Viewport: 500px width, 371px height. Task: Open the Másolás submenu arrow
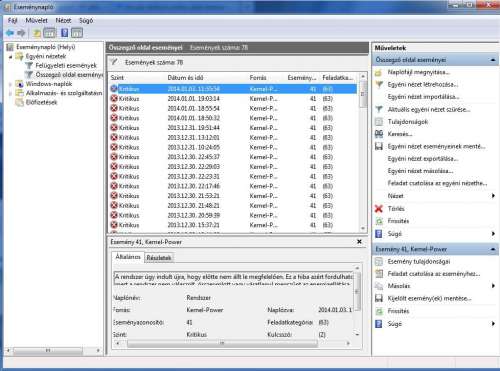493,286
